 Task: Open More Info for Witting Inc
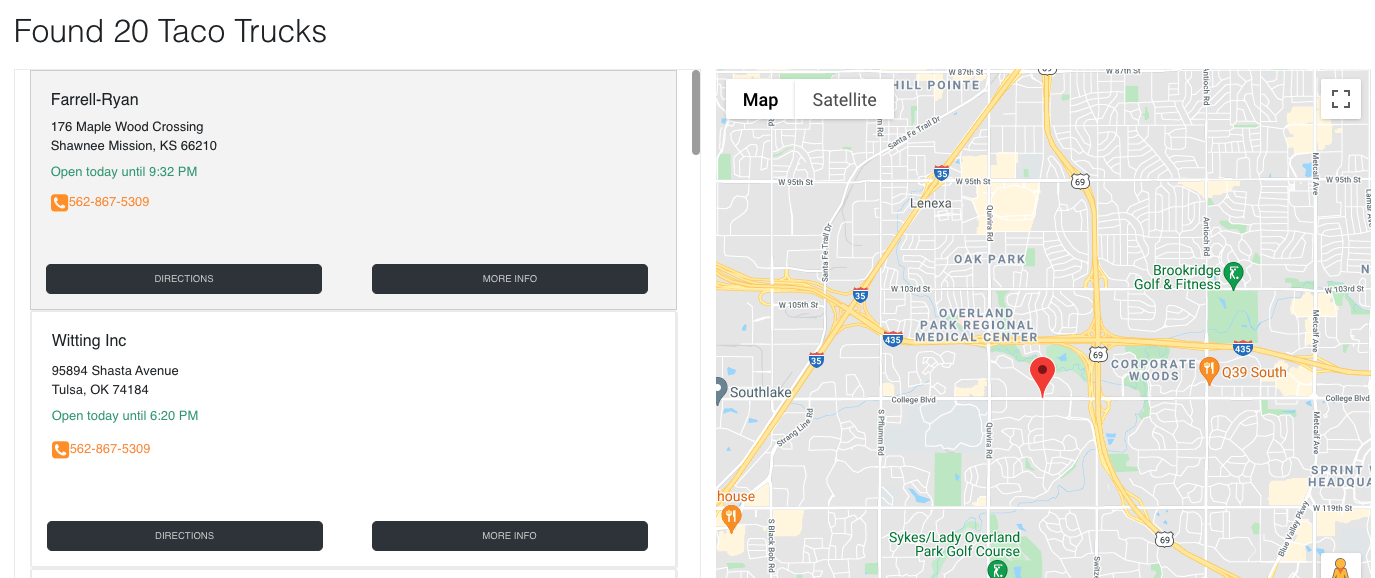click(509, 536)
